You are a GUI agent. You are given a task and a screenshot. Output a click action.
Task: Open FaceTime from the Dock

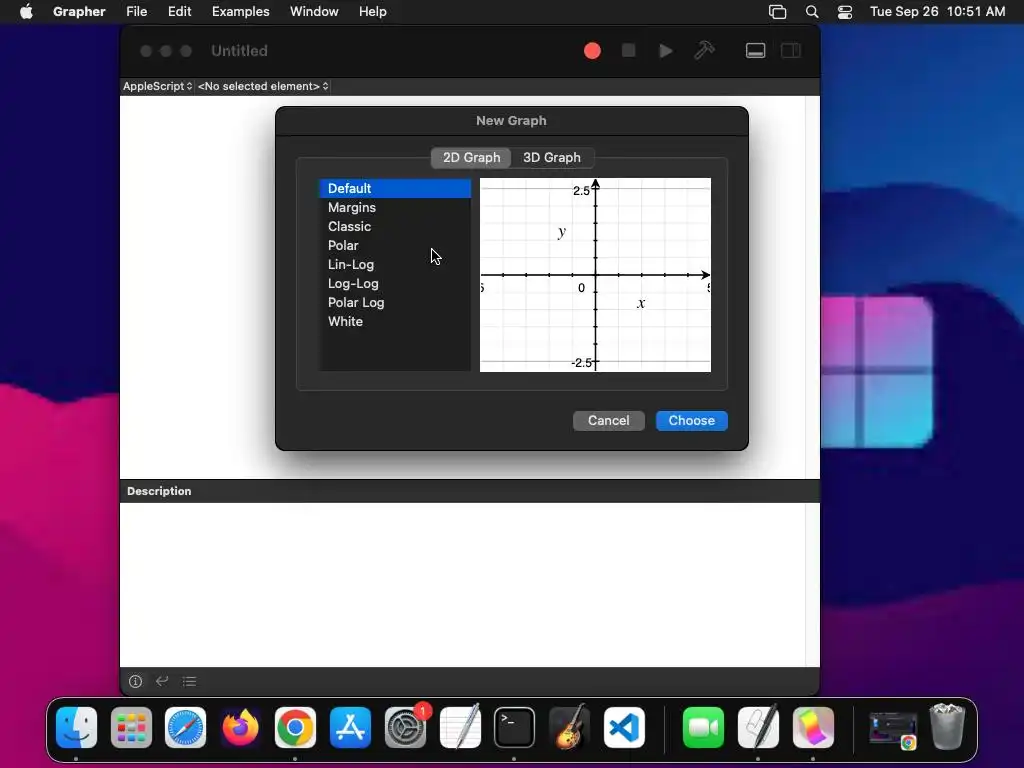click(703, 728)
